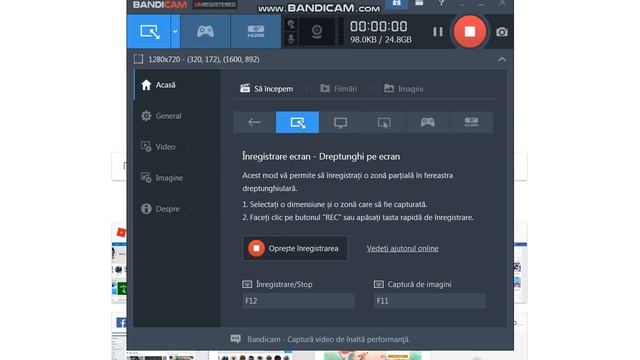This screenshot has width=640, height=360.
Task: Click keyboard icon beside Înregistrare/Stop
Action: (x=247, y=284)
